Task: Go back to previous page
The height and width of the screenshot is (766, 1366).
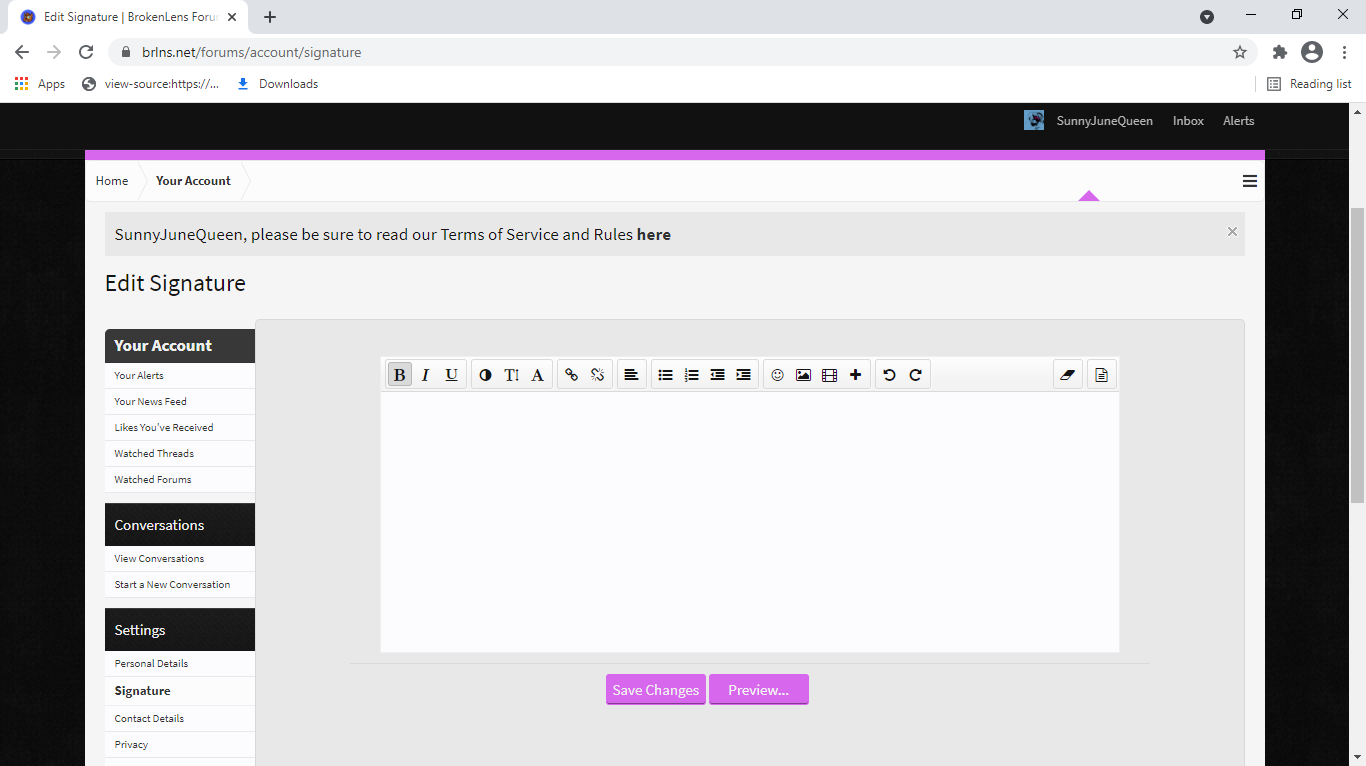Action: pos(22,52)
